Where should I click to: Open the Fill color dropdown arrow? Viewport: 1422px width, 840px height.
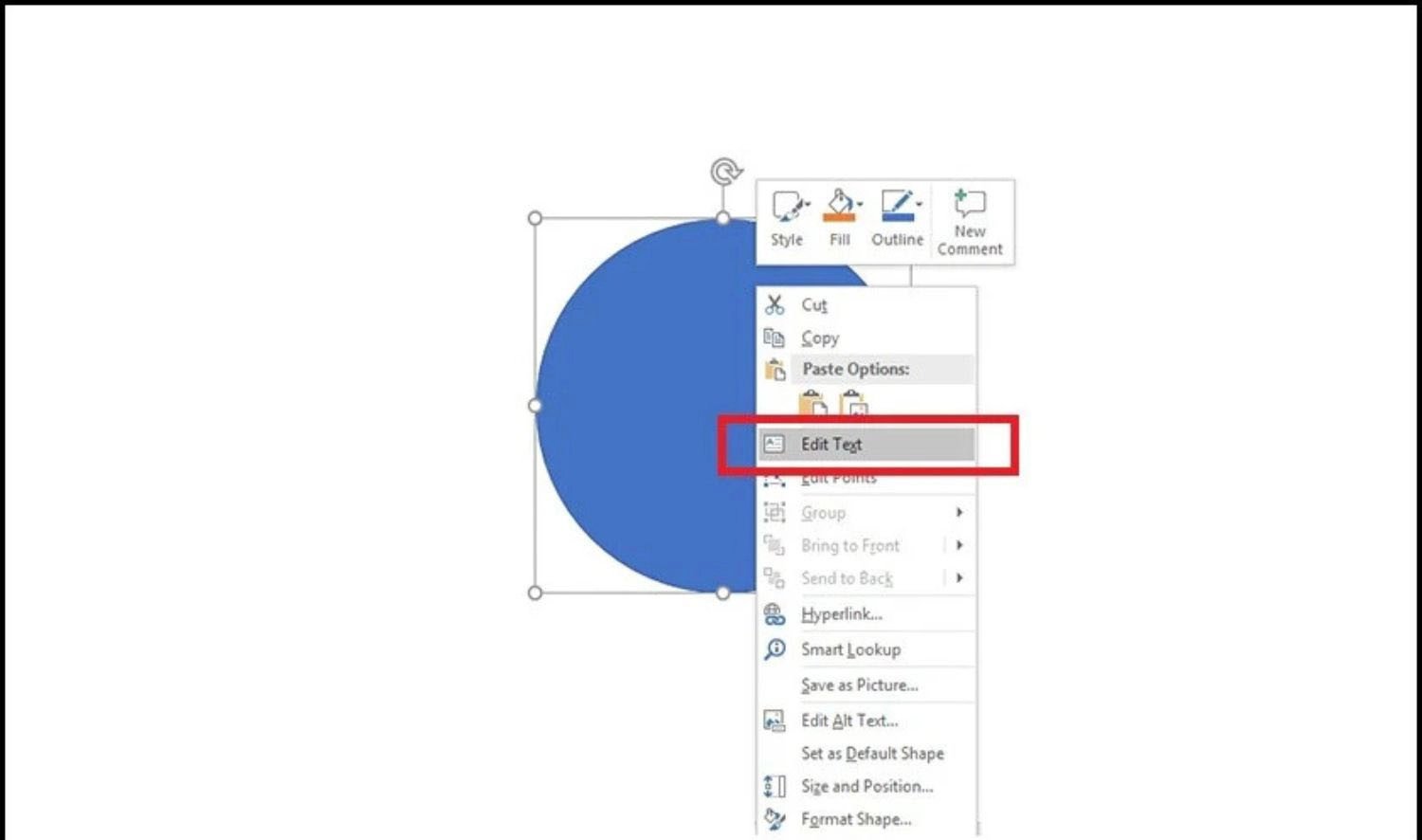click(860, 205)
